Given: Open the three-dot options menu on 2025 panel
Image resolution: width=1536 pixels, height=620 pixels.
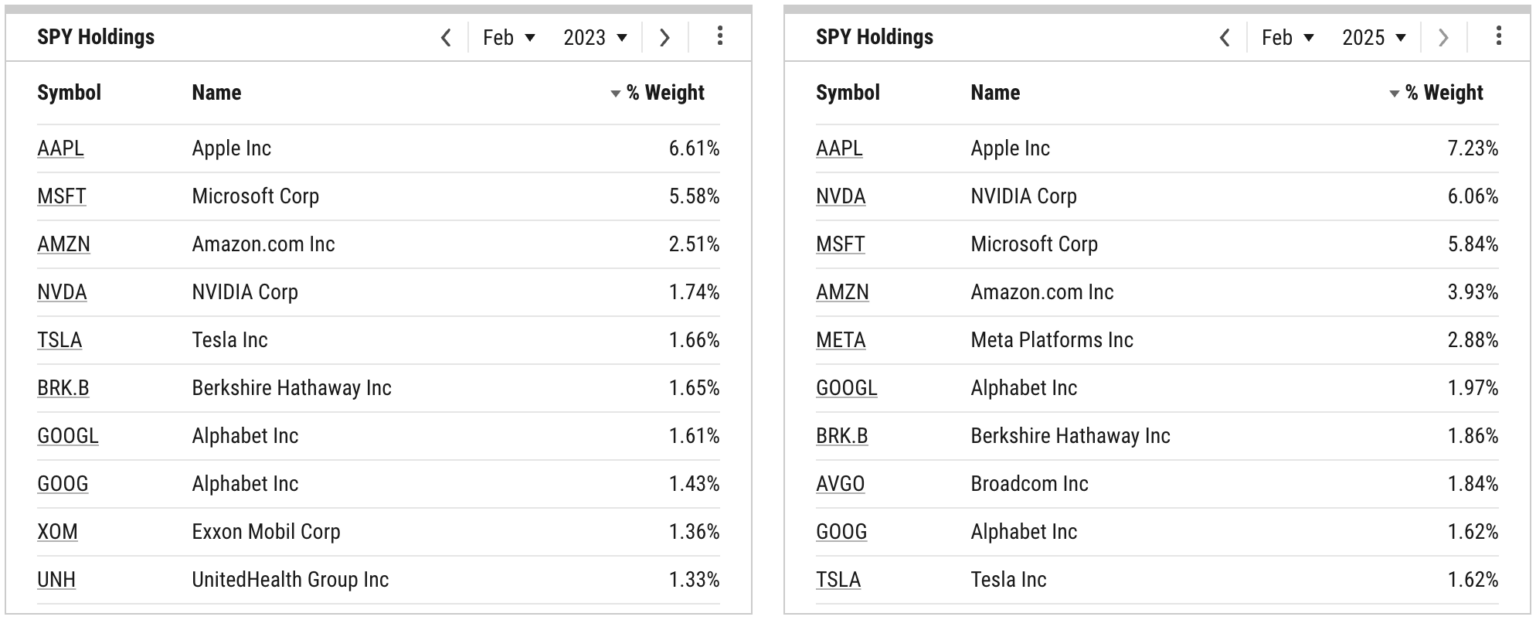Looking at the screenshot, I should [x=1498, y=37].
